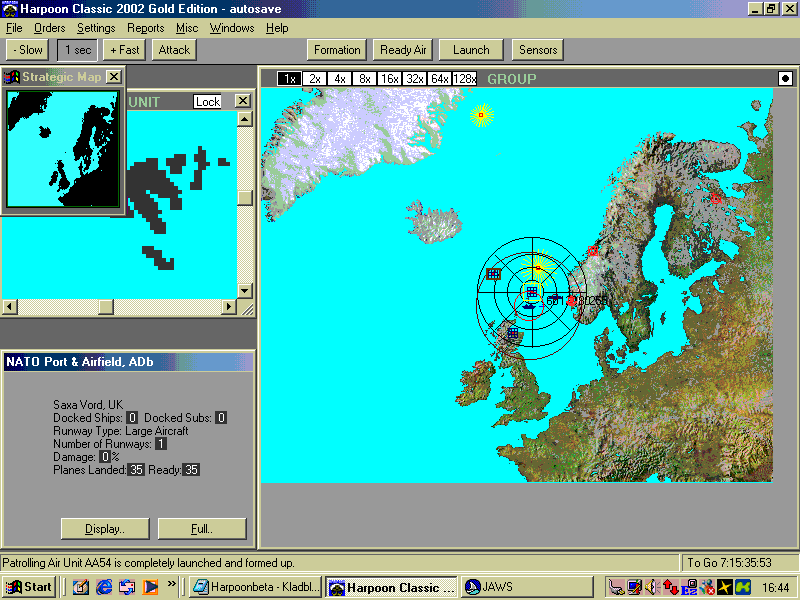Image resolution: width=800 pixels, height=600 pixels.
Task: Click the Display.. button
Action: click(105, 529)
